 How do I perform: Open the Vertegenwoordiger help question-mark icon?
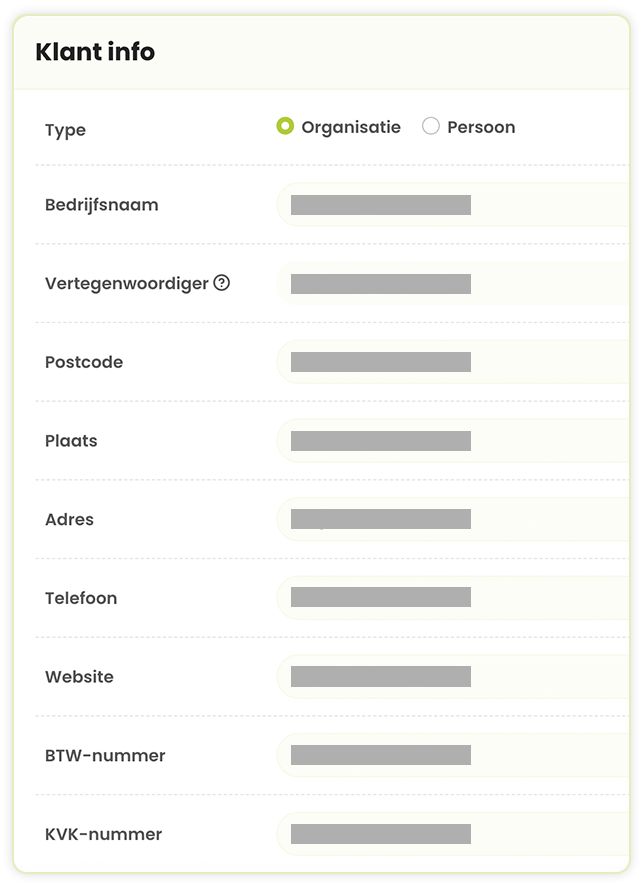click(x=222, y=283)
